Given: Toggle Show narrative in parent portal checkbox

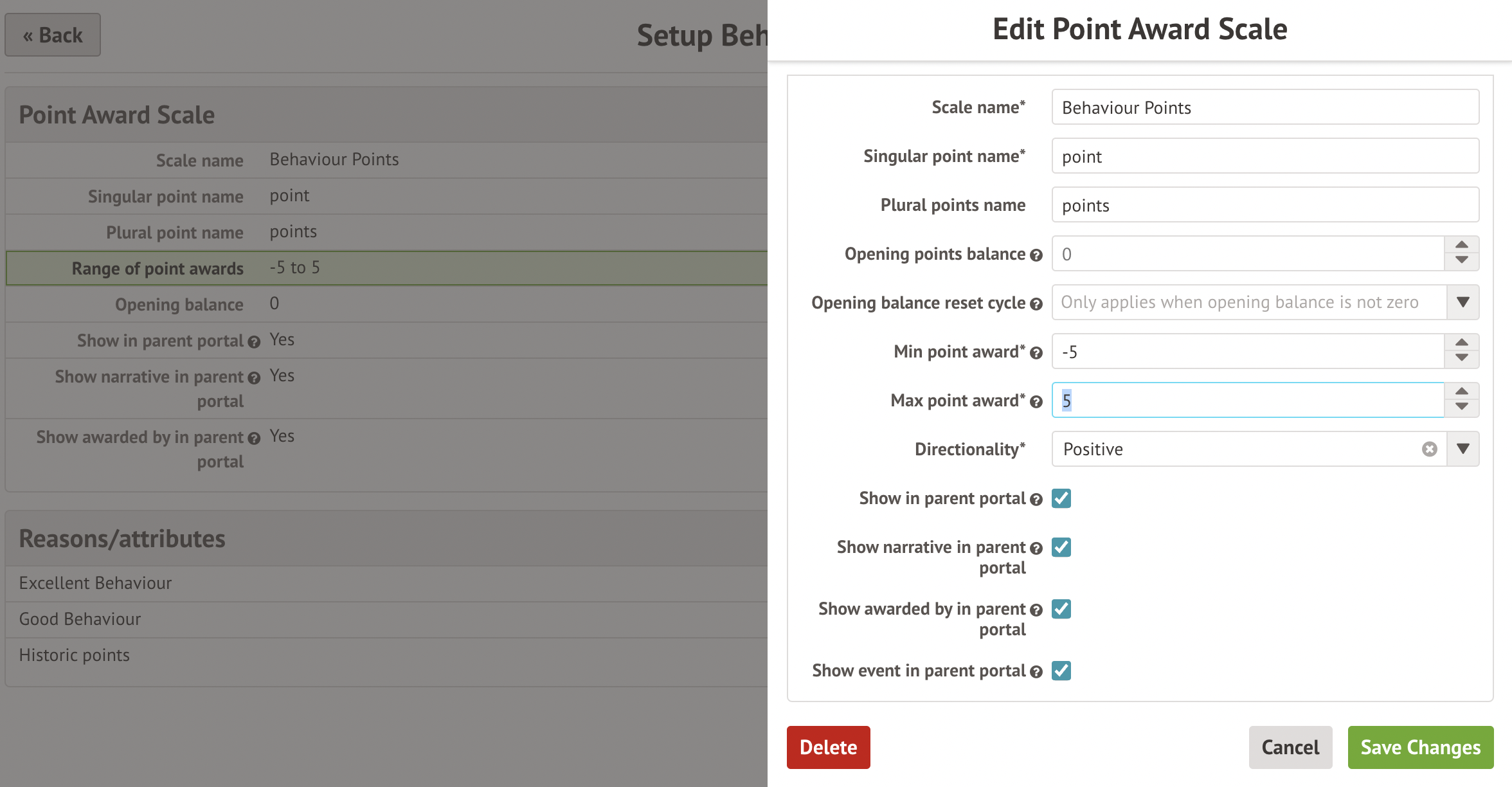Looking at the screenshot, I should point(1061,547).
